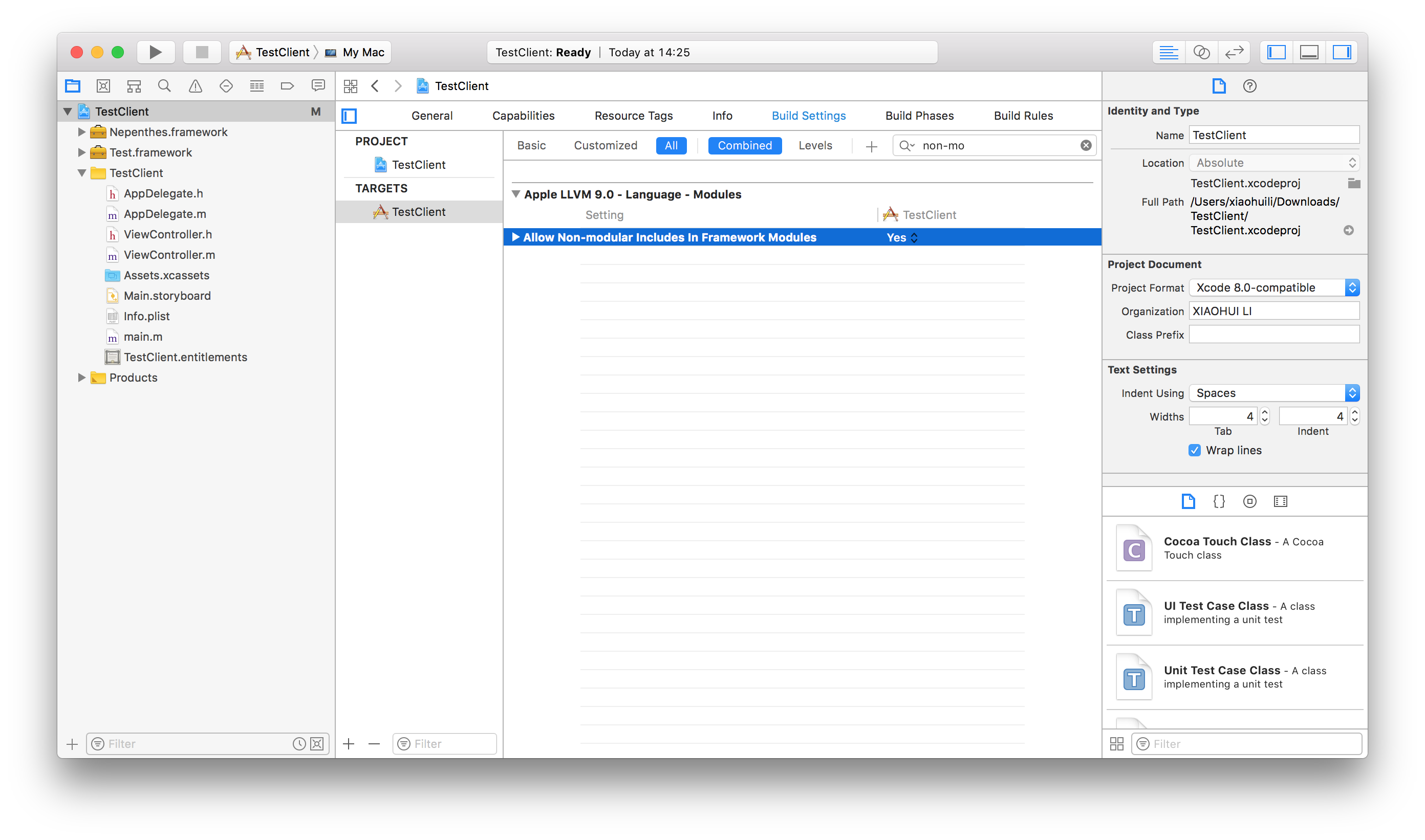Select the Levels settings view
The image size is (1425, 840).
[815, 145]
